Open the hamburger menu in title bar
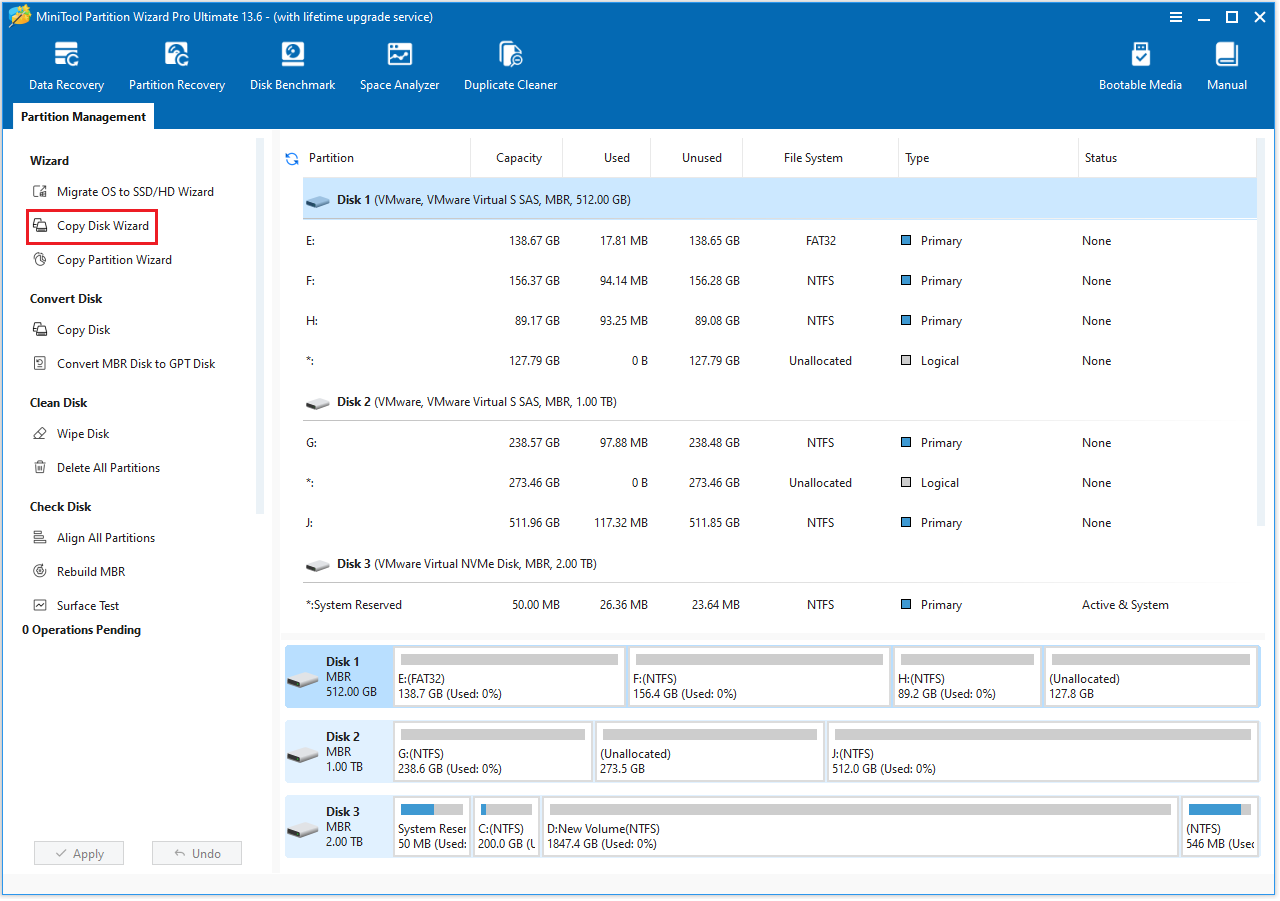Screen dimensions: 1280x901 [x=1176, y=17]
